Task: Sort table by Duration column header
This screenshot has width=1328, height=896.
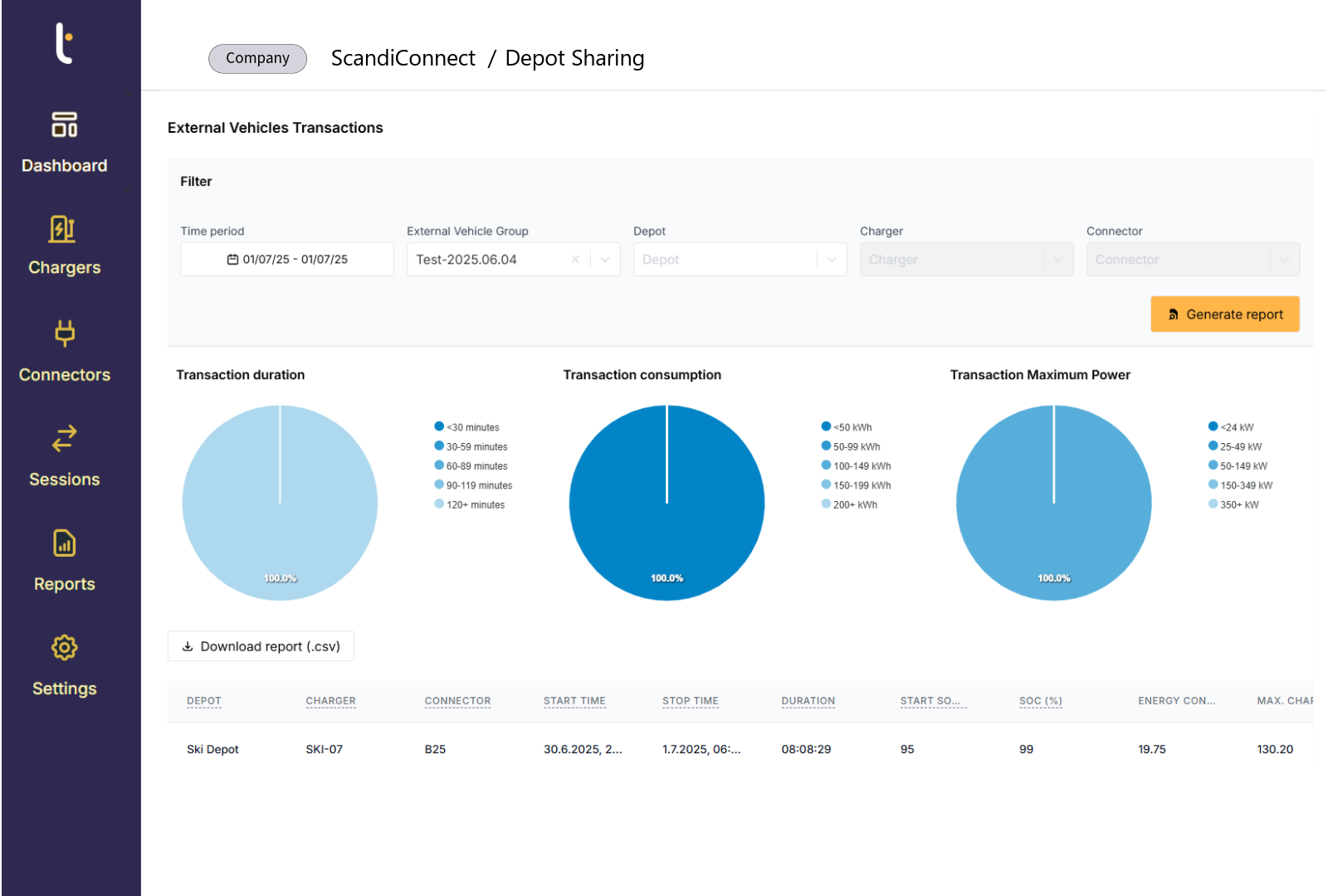Action: (x=808, y=701)
